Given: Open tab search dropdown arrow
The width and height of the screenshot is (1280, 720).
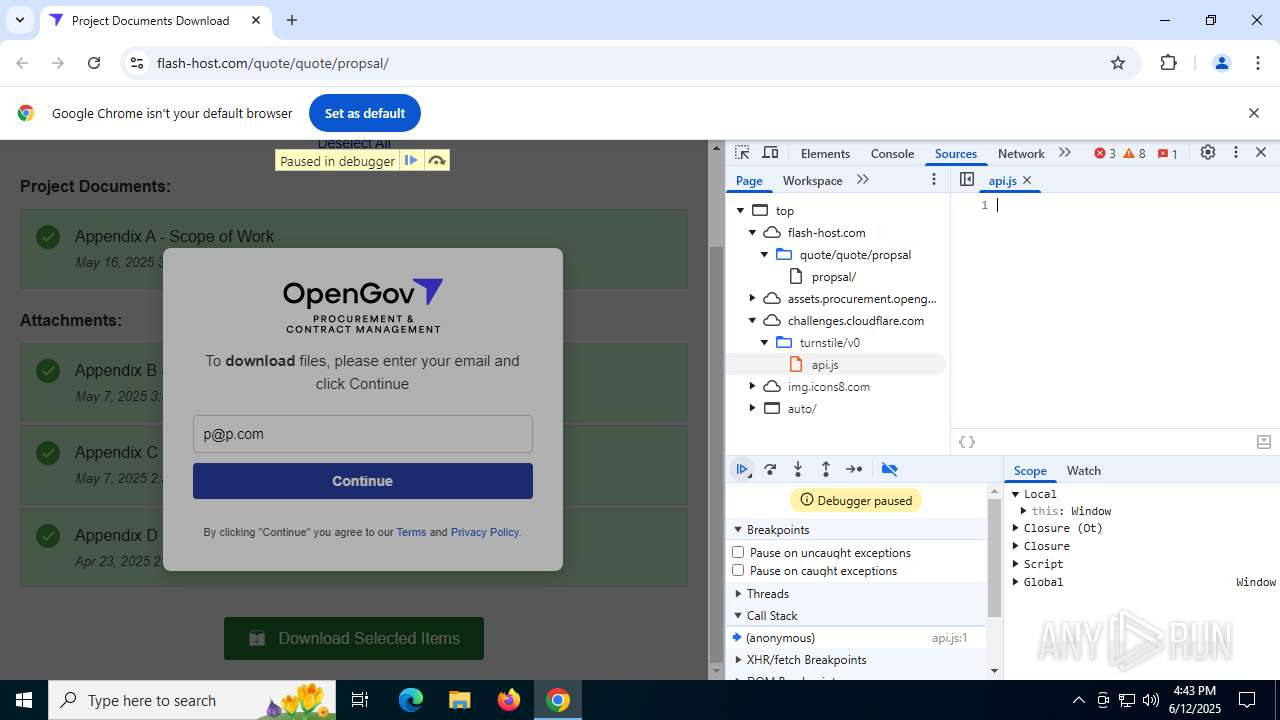Looking at the screenshot, I should 19,20.
